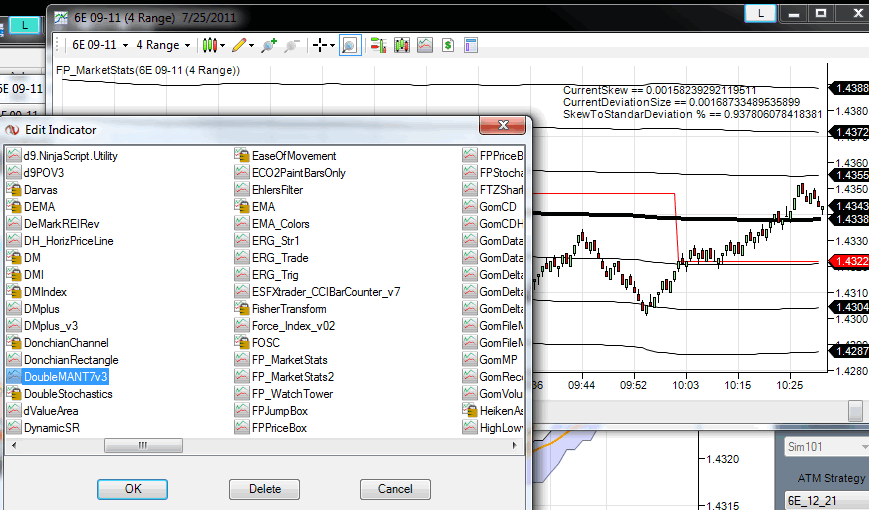Open the data series candlestick icon
Viewport: 869px width, 510px height.
coord(402,45)
